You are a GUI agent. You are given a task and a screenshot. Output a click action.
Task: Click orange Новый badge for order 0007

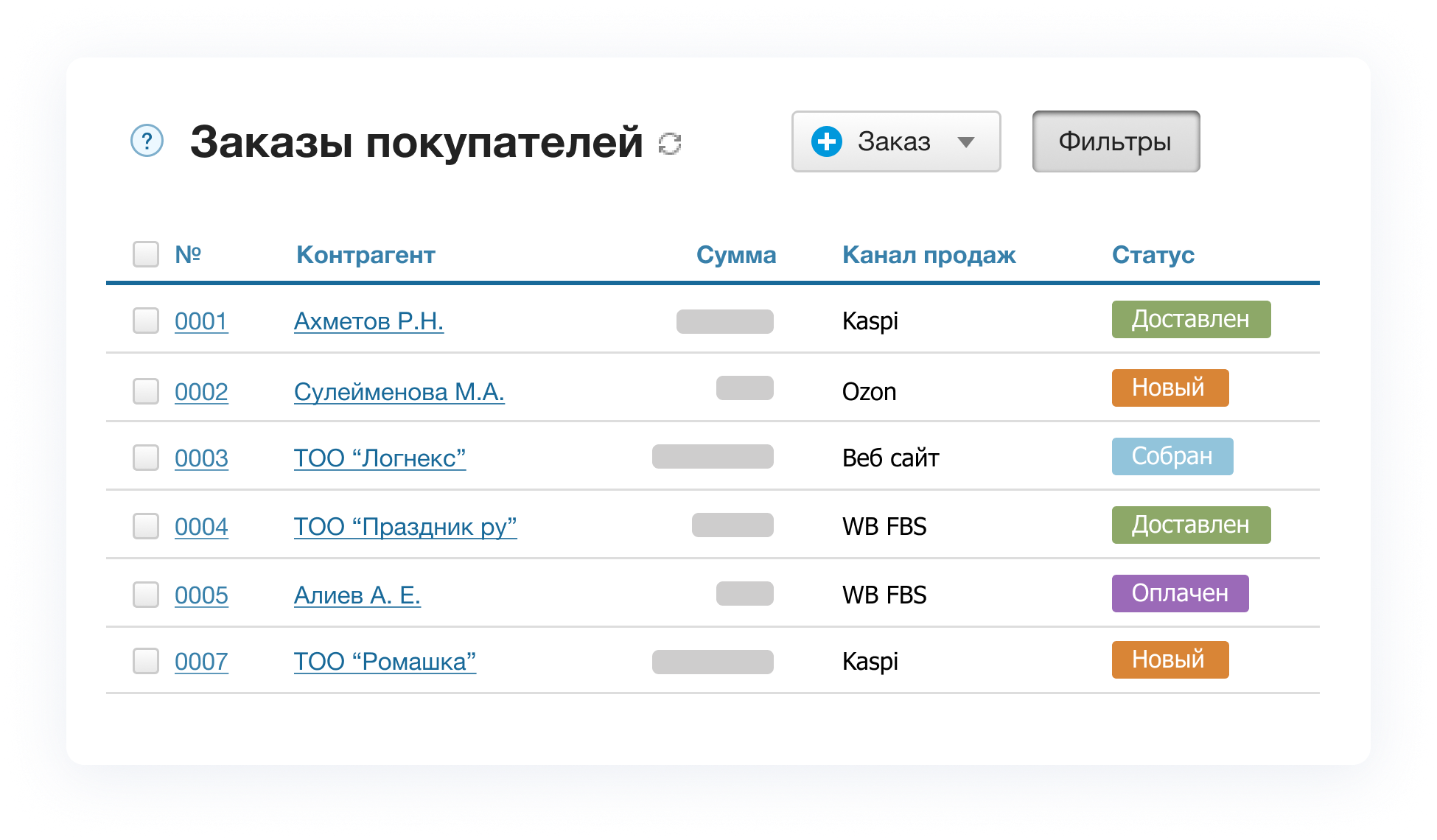tap(1169, 659)
